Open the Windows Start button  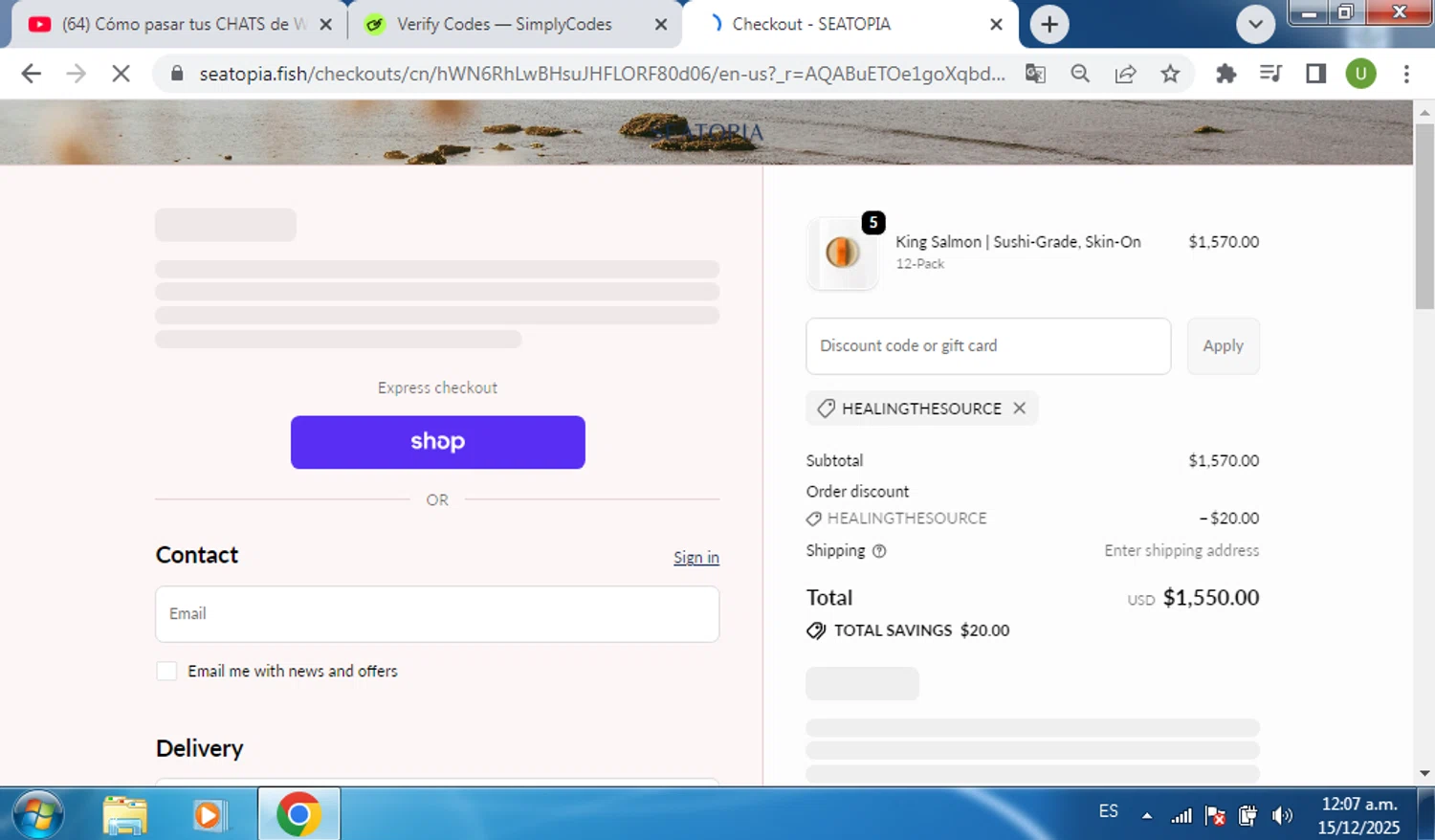(x=38, y=814)
